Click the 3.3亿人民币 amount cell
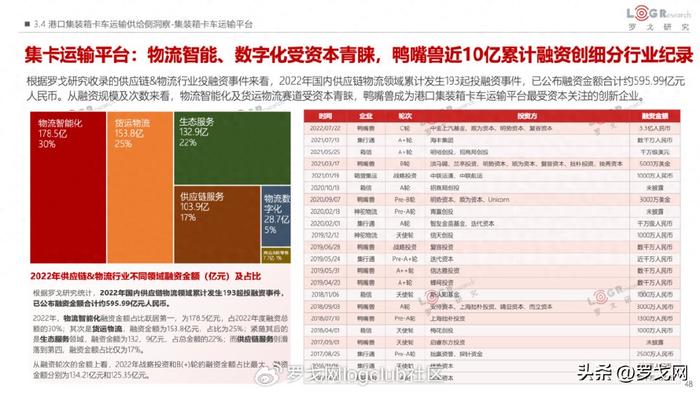 655,128
